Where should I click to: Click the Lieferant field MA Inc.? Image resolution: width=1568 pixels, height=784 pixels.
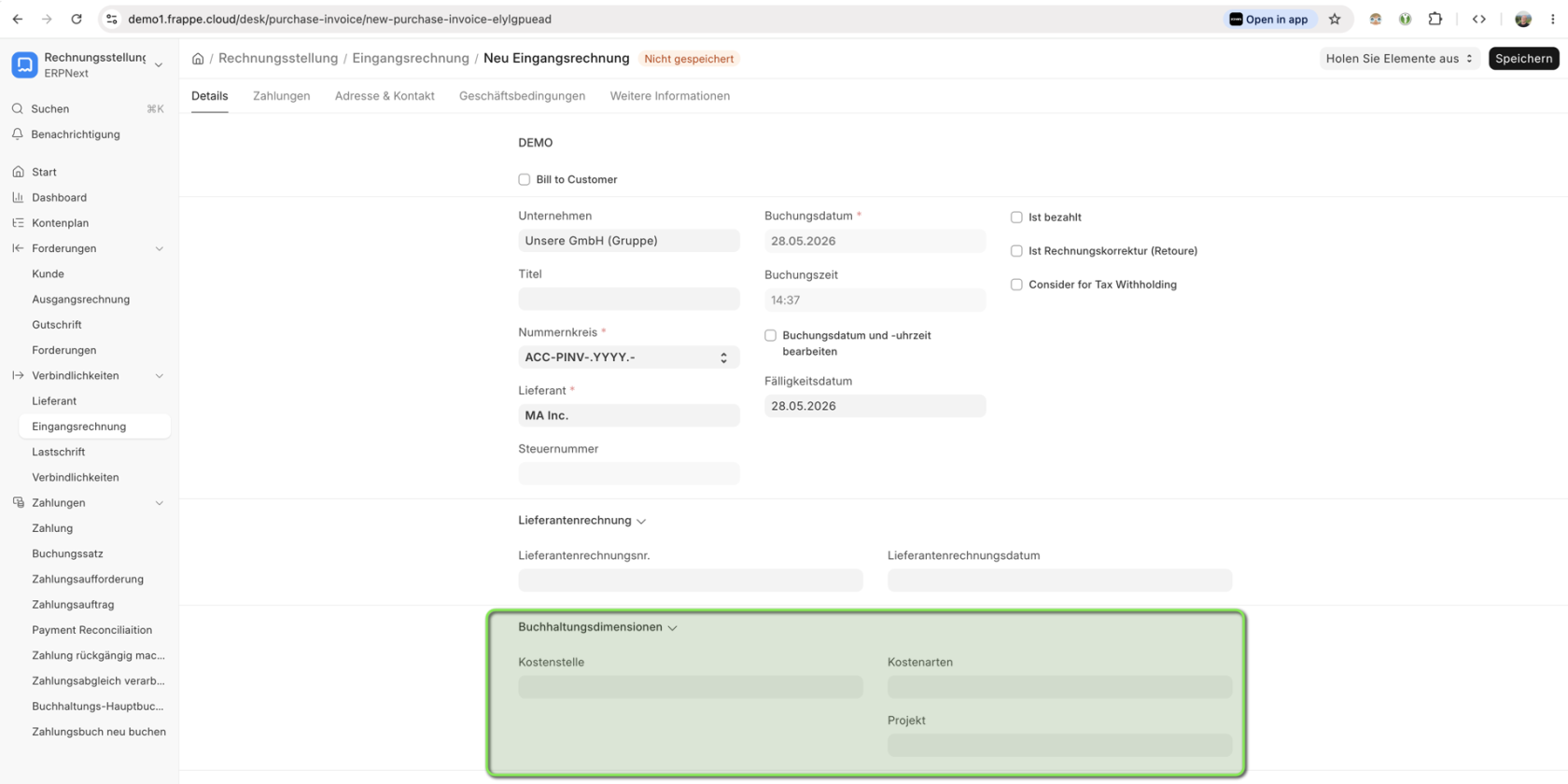pyautogui.click(x=629, y=415)
